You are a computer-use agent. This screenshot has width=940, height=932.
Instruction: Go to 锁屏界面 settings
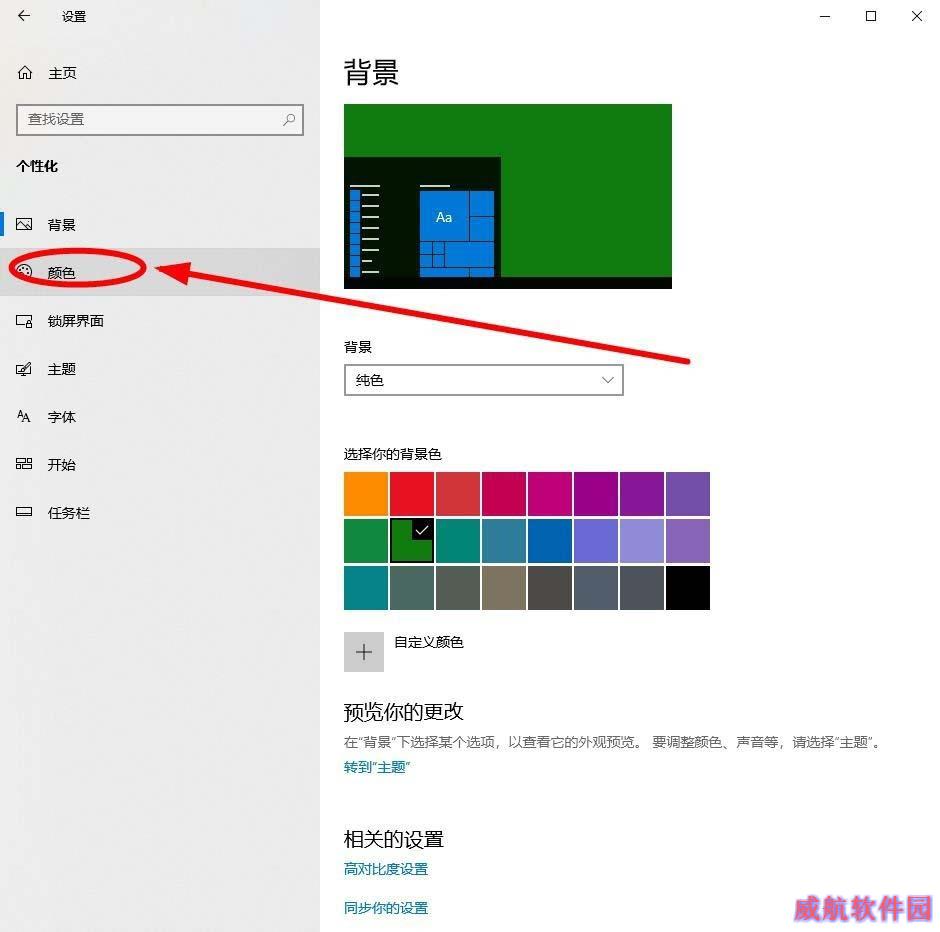pyautogui.click(x=160, y=321)
